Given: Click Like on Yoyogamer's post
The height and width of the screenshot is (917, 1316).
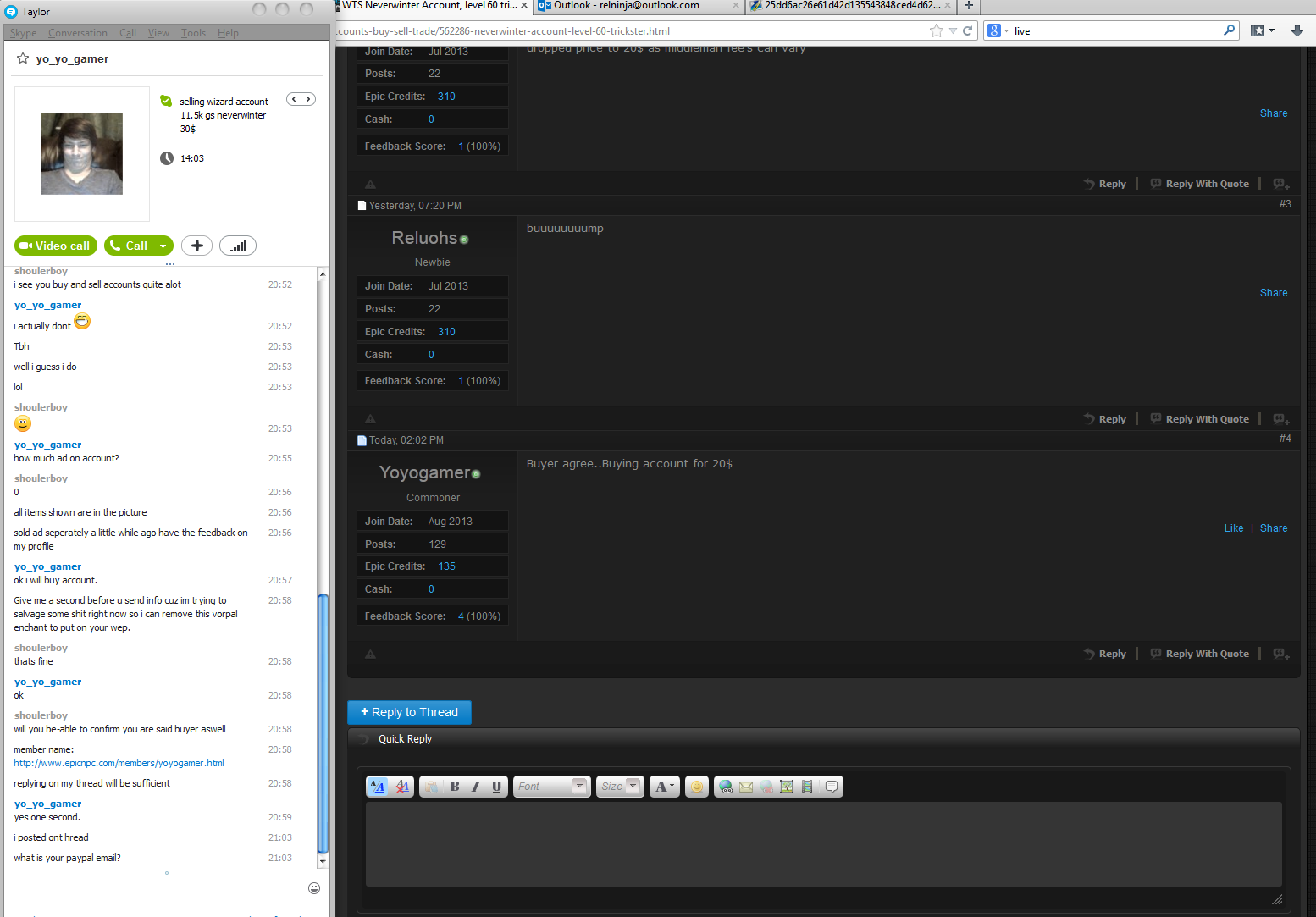Looking at the screenshot, I should (1234, 528).
